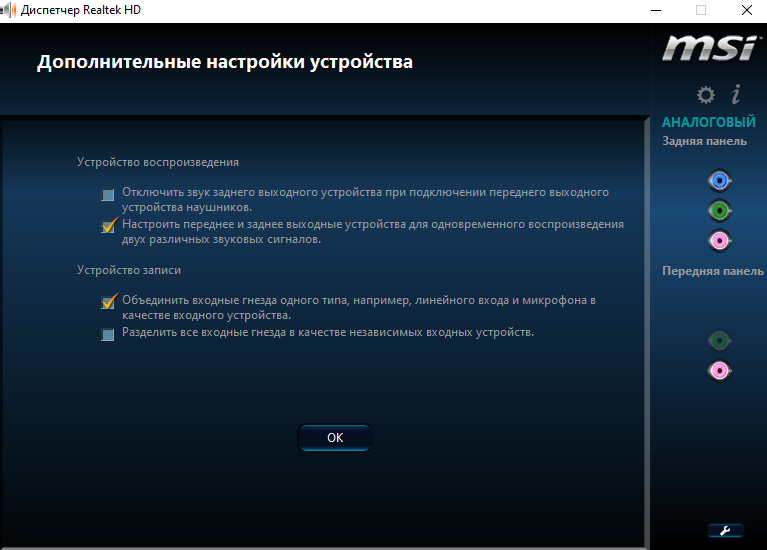Screen dimensions: 767x550
Task: Click the Realtek speaker icon in title bar
Action: [x=8, y=10]
